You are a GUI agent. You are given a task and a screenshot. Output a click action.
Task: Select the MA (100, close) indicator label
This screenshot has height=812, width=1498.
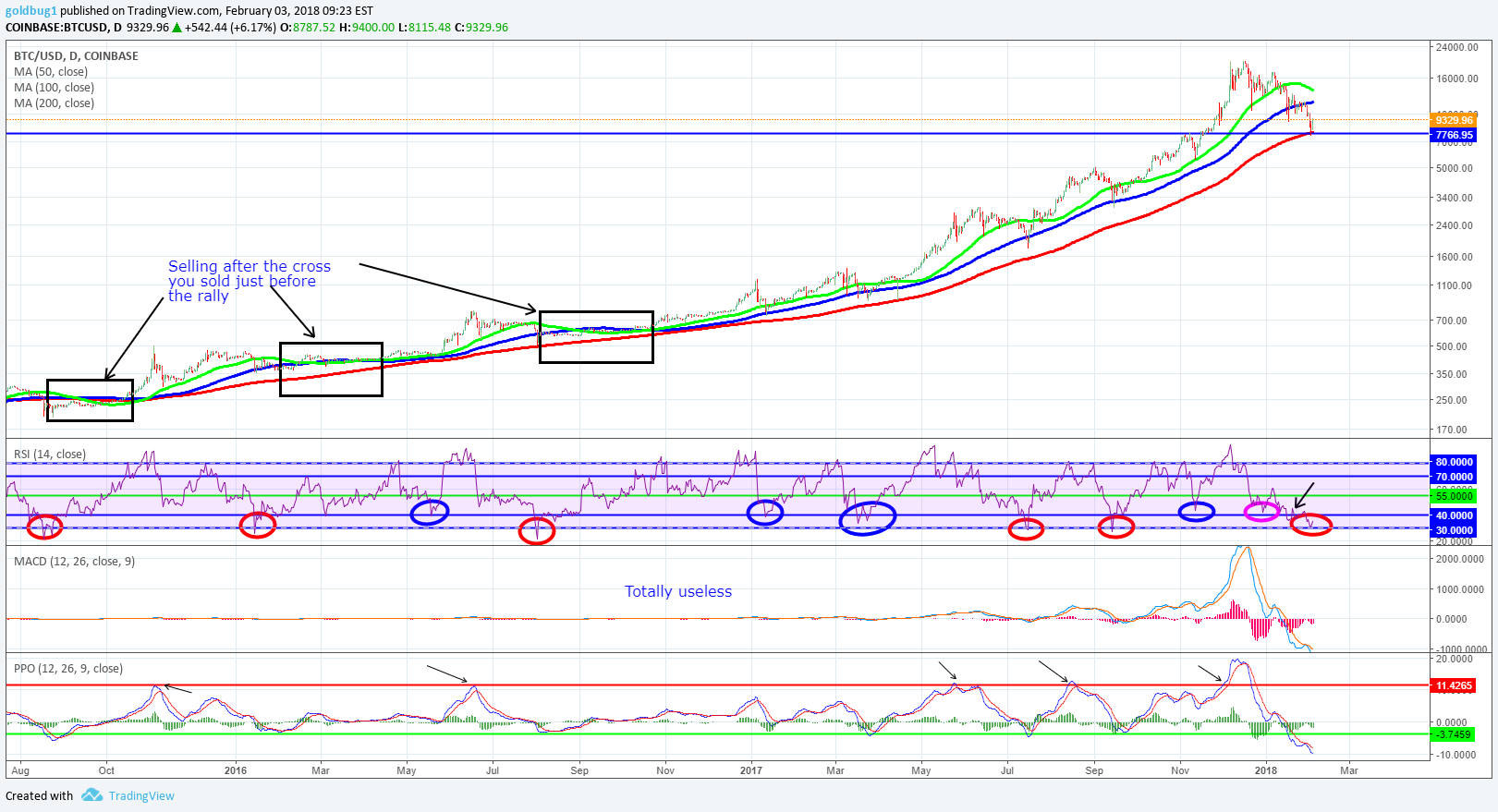click(54, 88)
